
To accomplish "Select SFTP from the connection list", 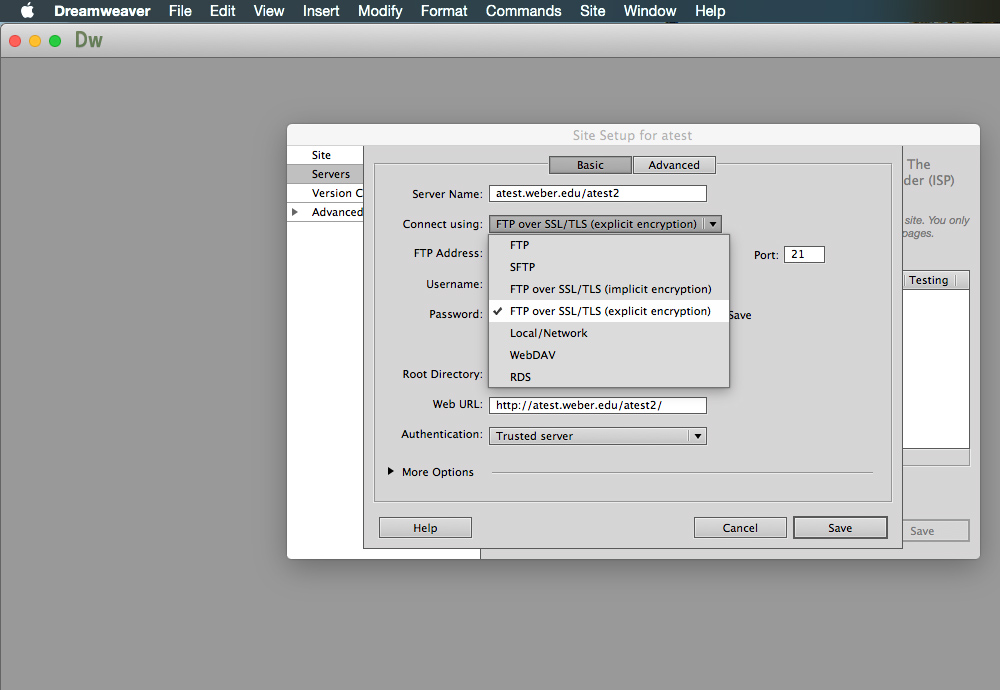I will click(522, 267).
